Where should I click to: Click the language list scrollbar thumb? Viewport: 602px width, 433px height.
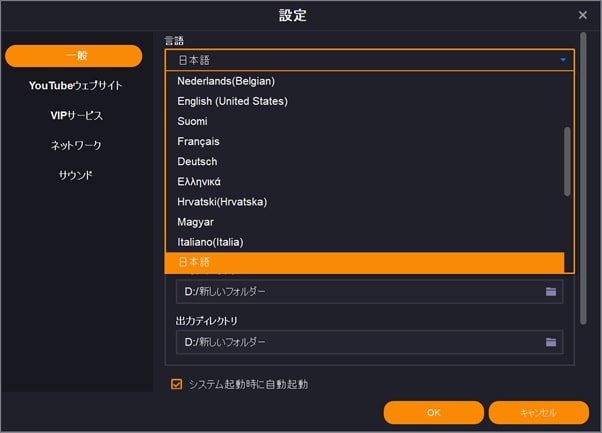click(567, 161)
